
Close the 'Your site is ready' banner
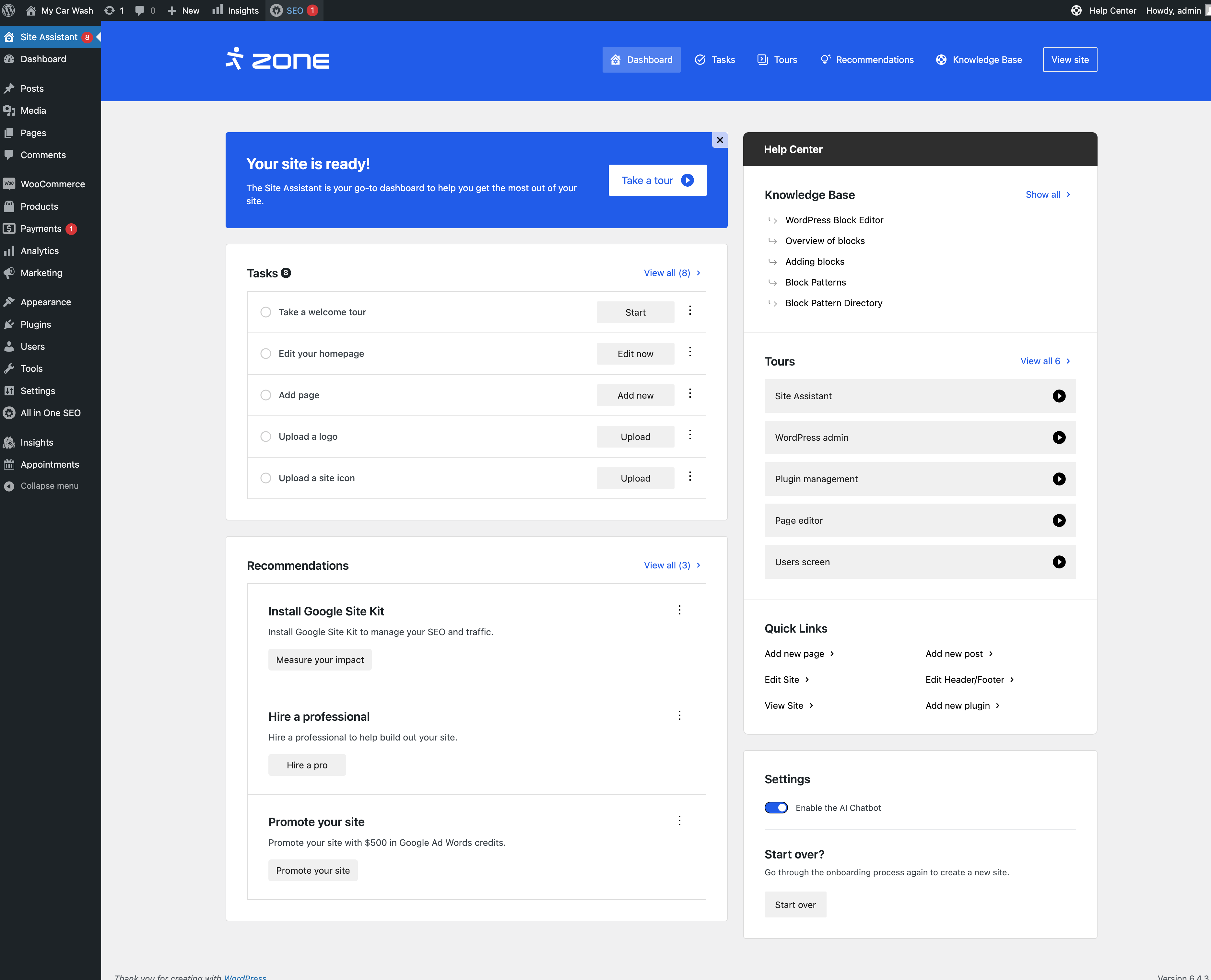pyautogui.click(x=719, y=140)
